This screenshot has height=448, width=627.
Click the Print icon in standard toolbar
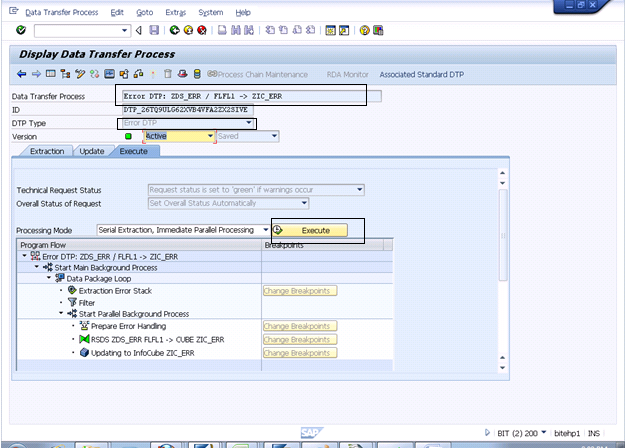coord(222,30)
